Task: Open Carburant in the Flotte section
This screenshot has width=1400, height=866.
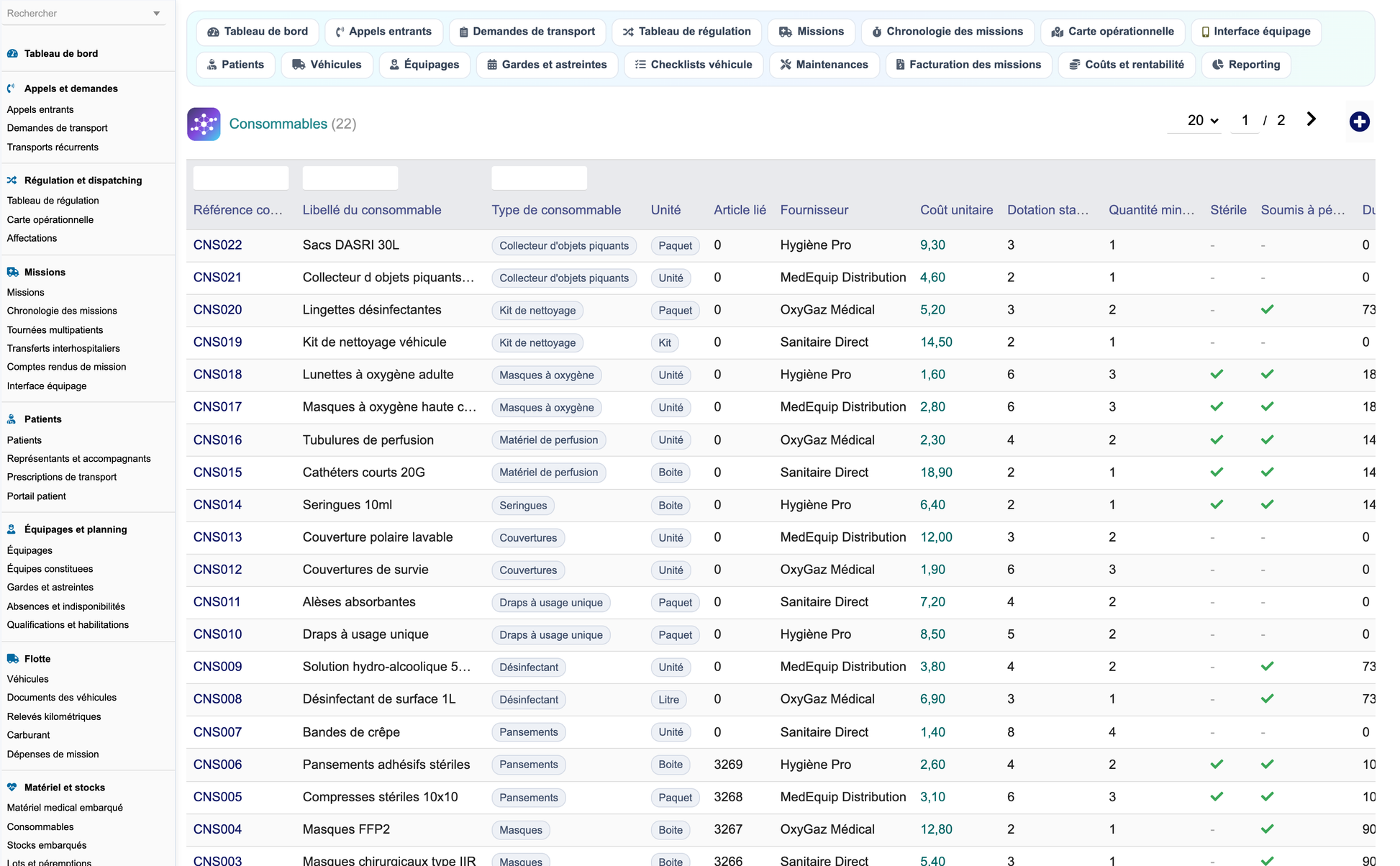Action: point(28,734)
